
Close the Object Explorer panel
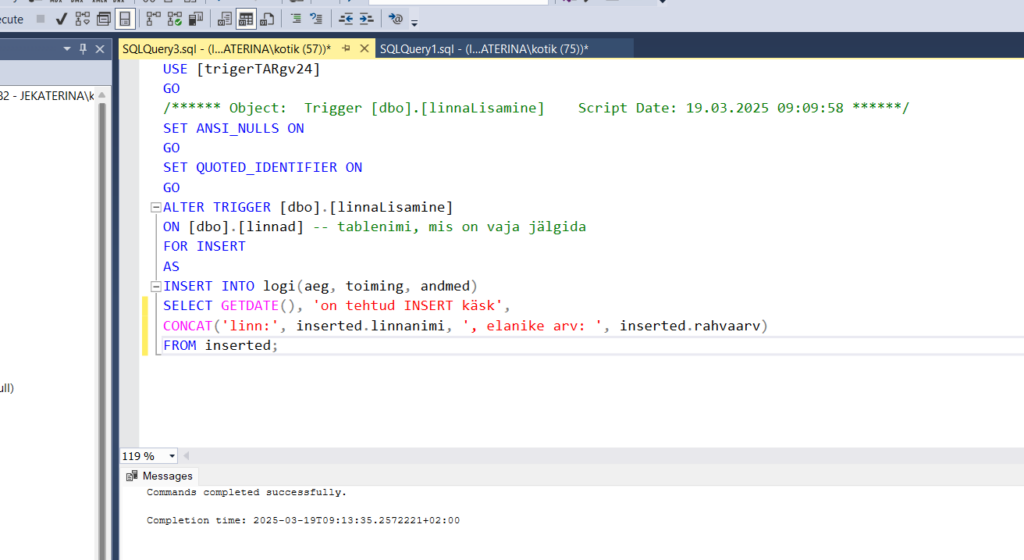click(100, 49)
